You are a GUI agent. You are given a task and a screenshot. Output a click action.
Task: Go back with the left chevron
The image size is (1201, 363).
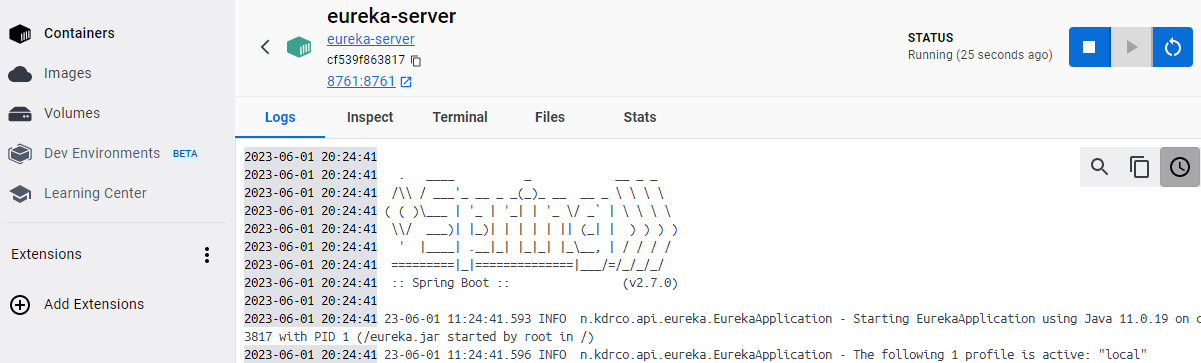pyautogui.click(x=265, y=47)
